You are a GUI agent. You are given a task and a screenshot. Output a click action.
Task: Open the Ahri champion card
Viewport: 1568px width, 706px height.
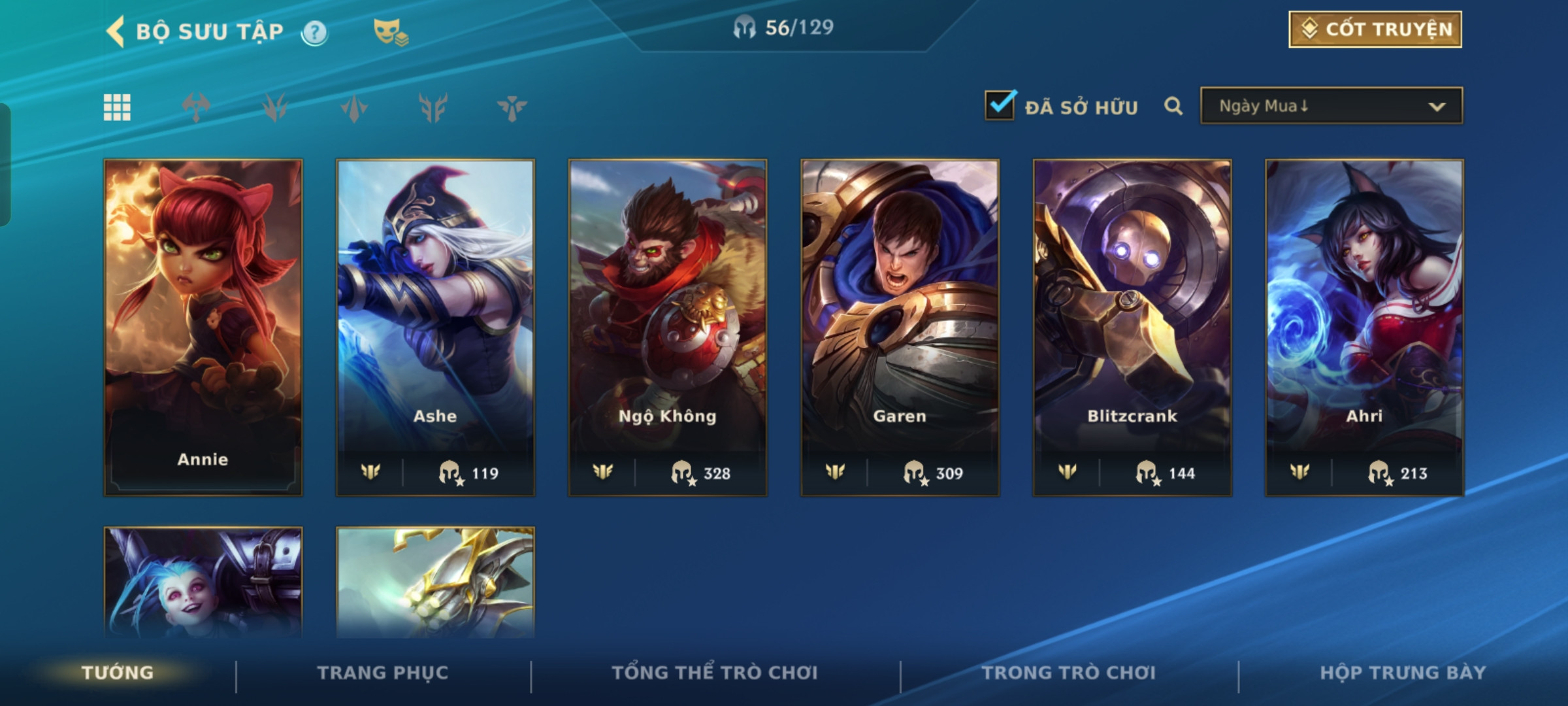point(1364,327)
